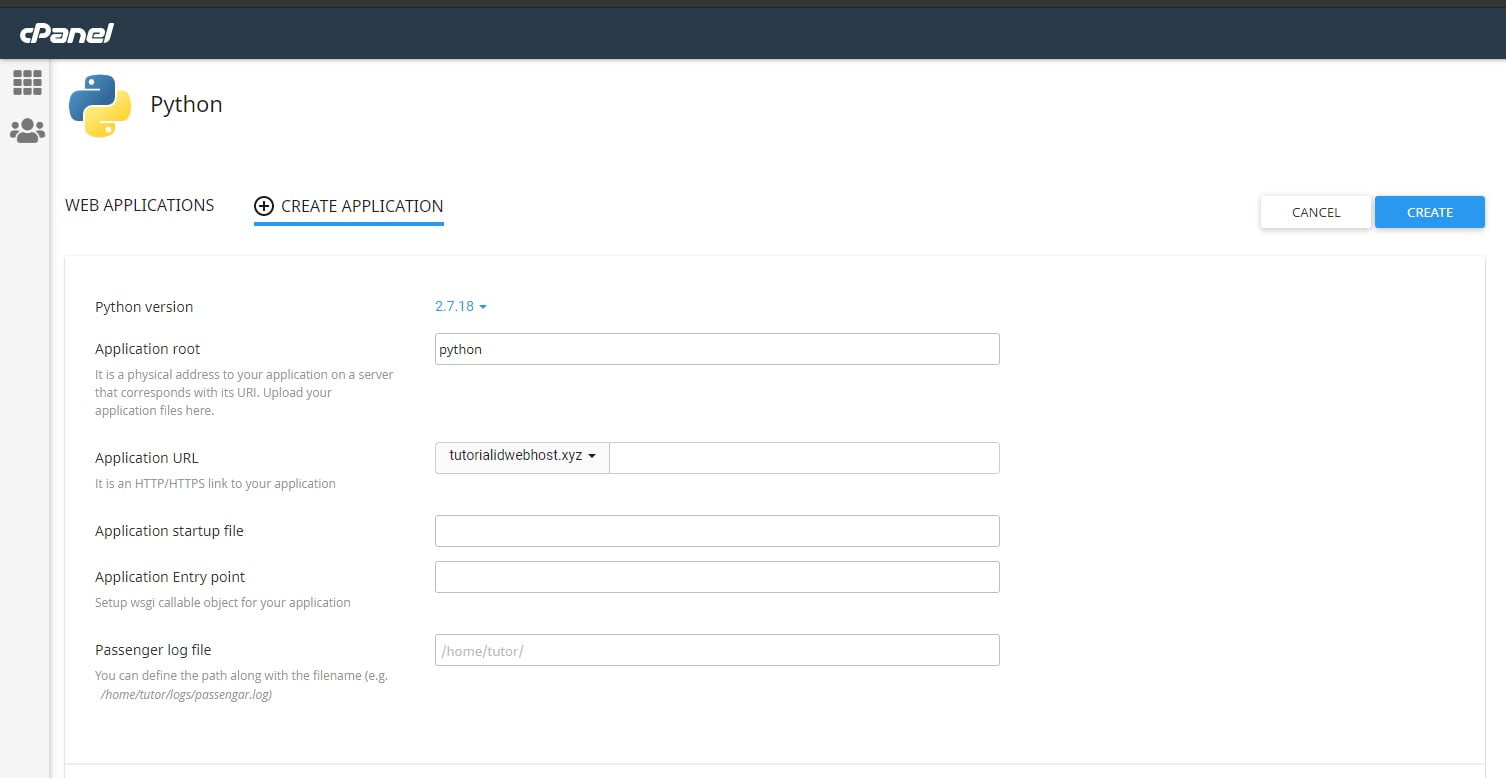
Task: Open the apps grid sidebar icon
Action: coord(27,83)
